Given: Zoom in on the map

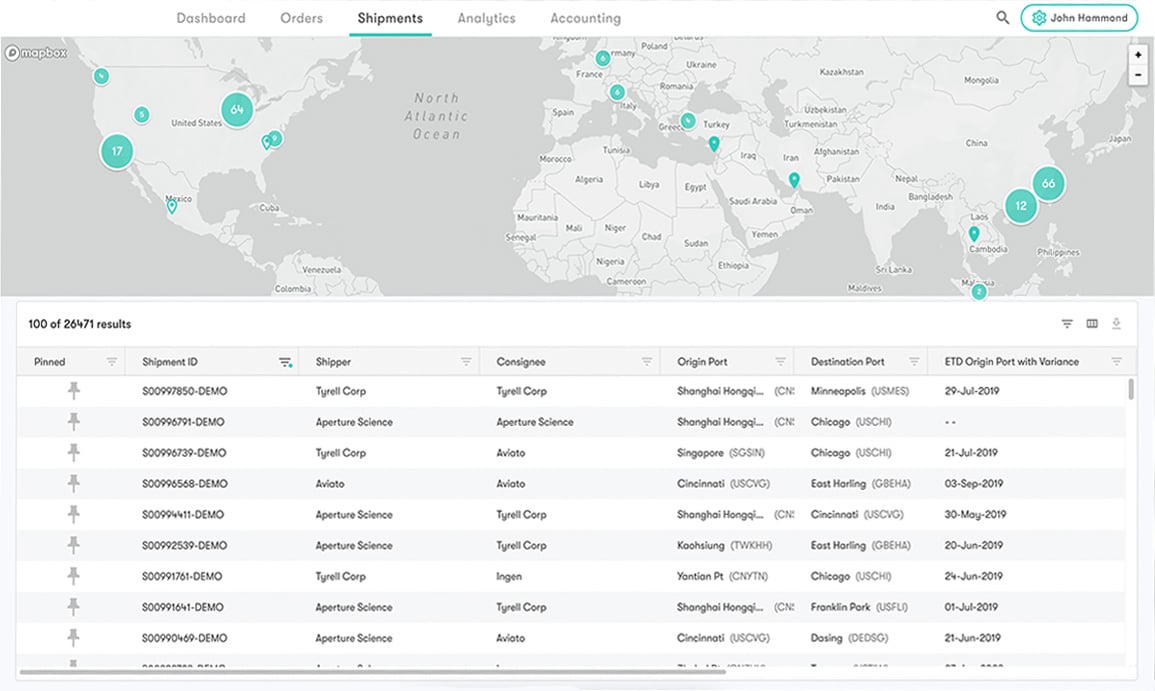Looking at the screenshot, I should point(1138,55).
